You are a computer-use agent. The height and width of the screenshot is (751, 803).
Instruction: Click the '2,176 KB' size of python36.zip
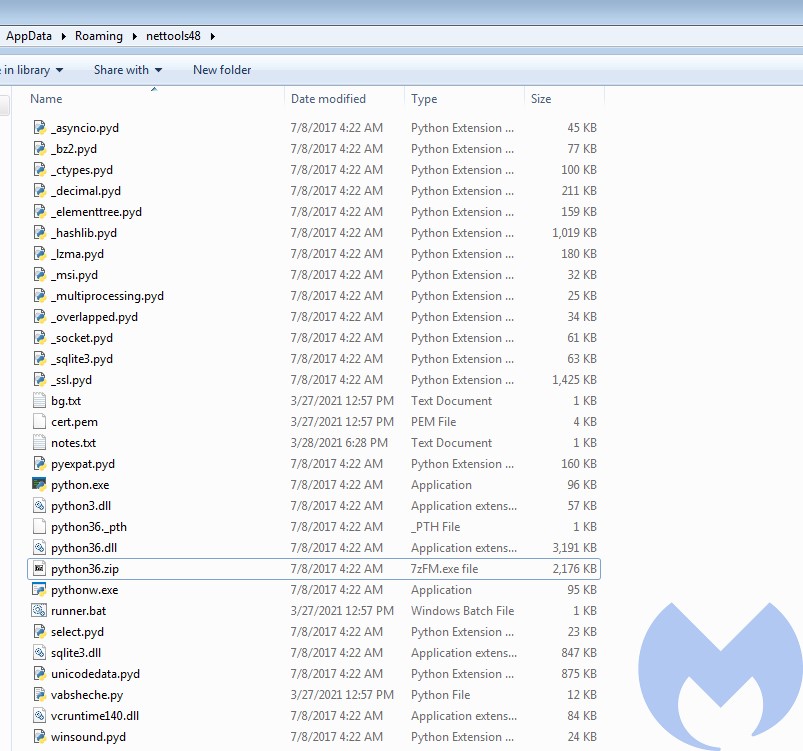coord(574,569)
